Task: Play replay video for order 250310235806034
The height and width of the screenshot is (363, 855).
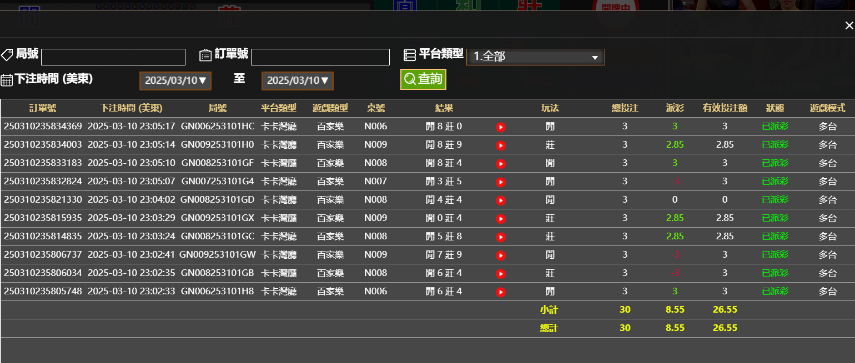Action: point(501,274)
